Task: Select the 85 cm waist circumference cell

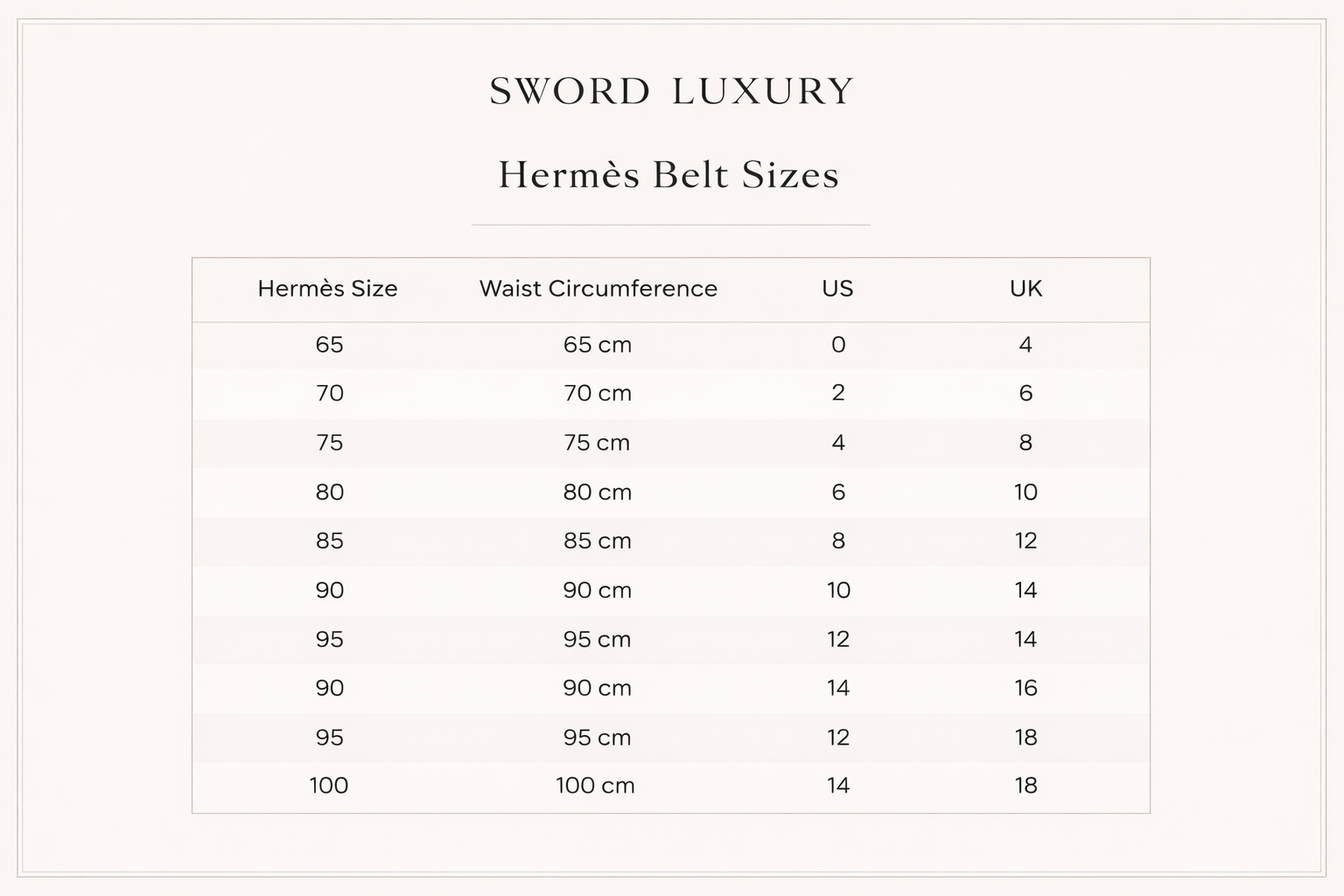Action: 597,542
